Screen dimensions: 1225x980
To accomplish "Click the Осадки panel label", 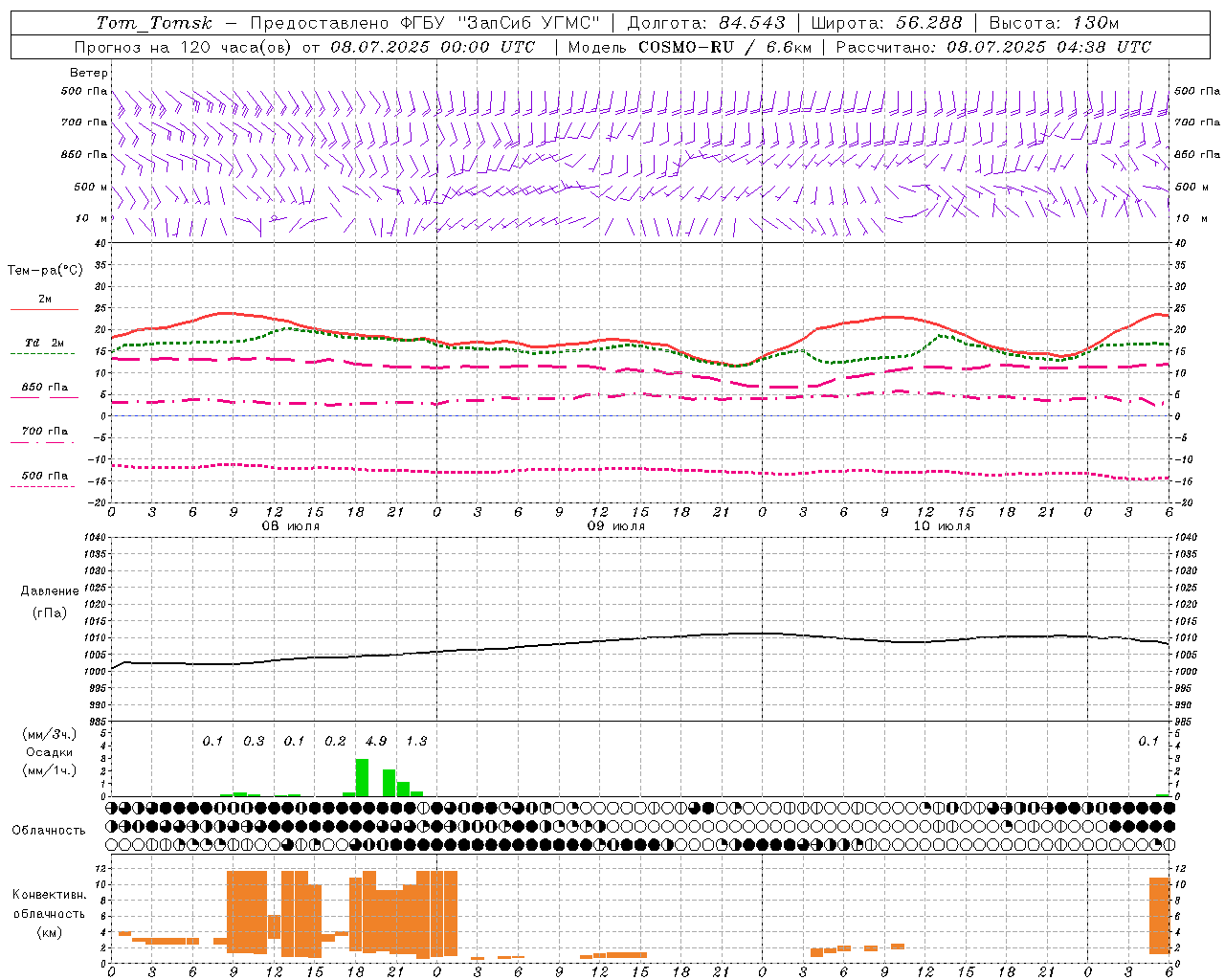I will (x=50, y=752).
